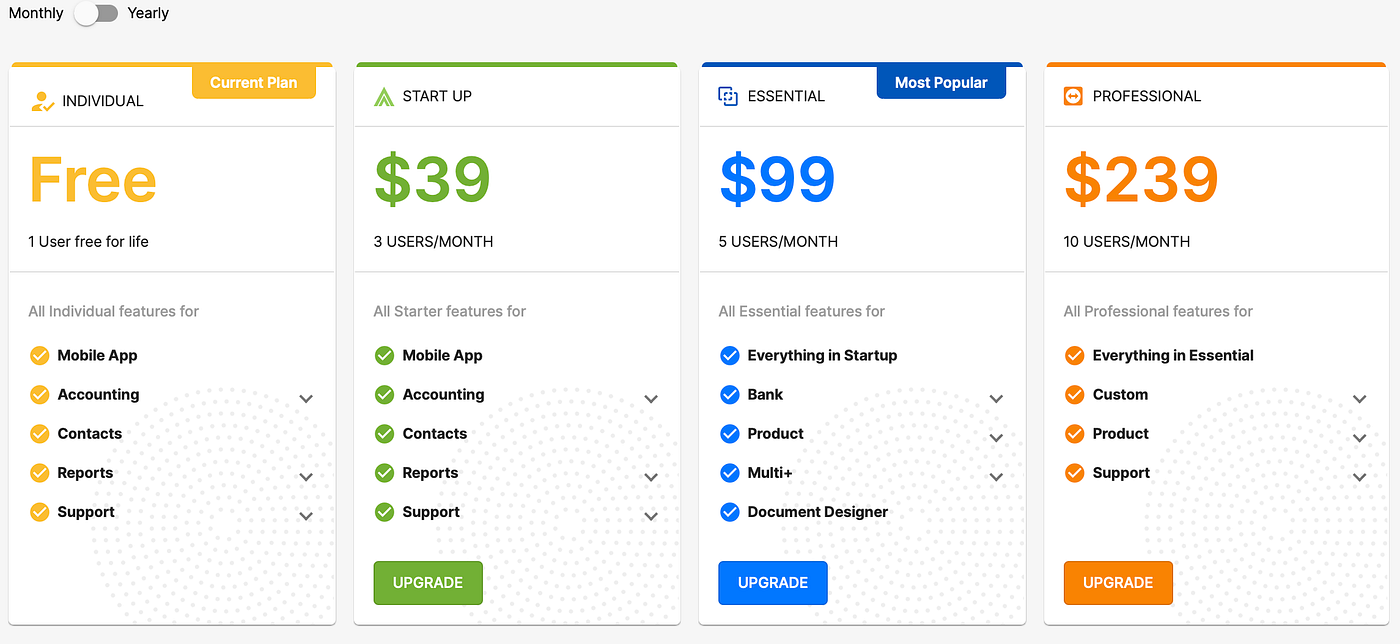Click the $39 price
The width and height of the screenshot is (1400, 644).
(x=432, y=180)
